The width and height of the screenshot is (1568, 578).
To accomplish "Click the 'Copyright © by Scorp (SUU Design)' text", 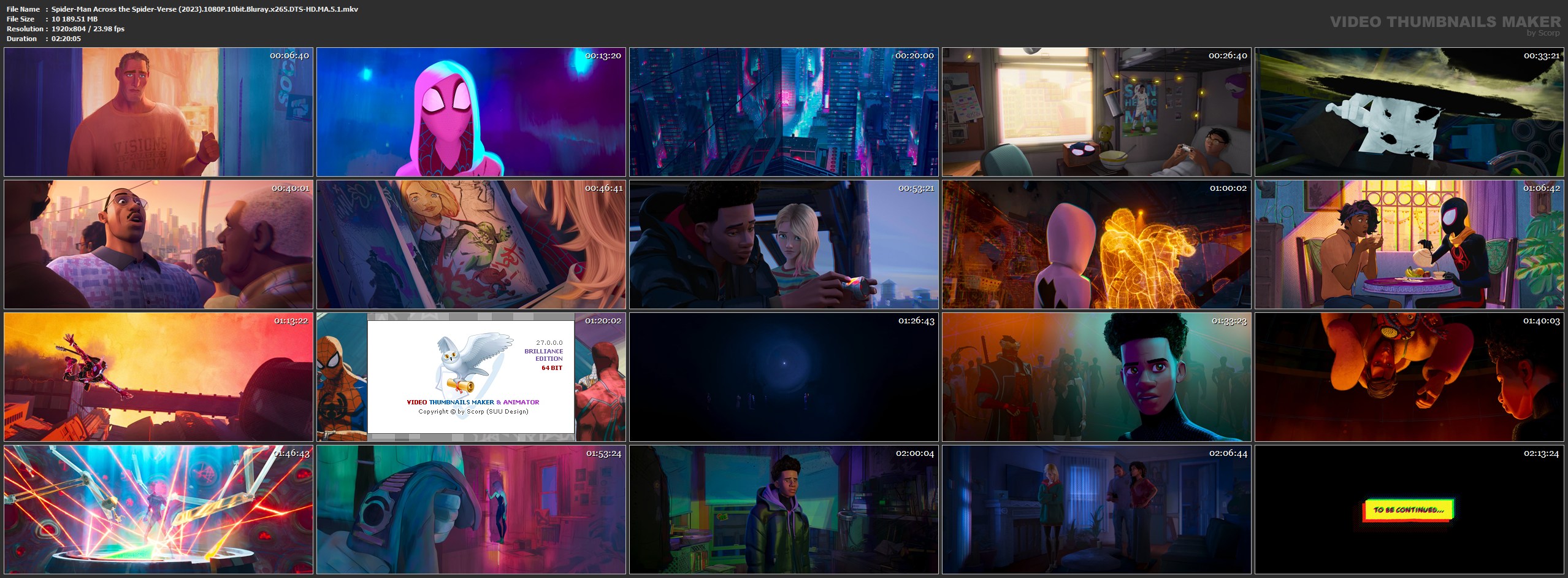I will [x=473, y=412].
